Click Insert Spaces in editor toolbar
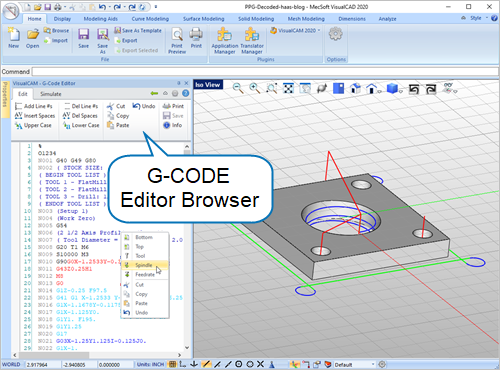This screenshot has height=370, width=500. click(x=35, y=116)
